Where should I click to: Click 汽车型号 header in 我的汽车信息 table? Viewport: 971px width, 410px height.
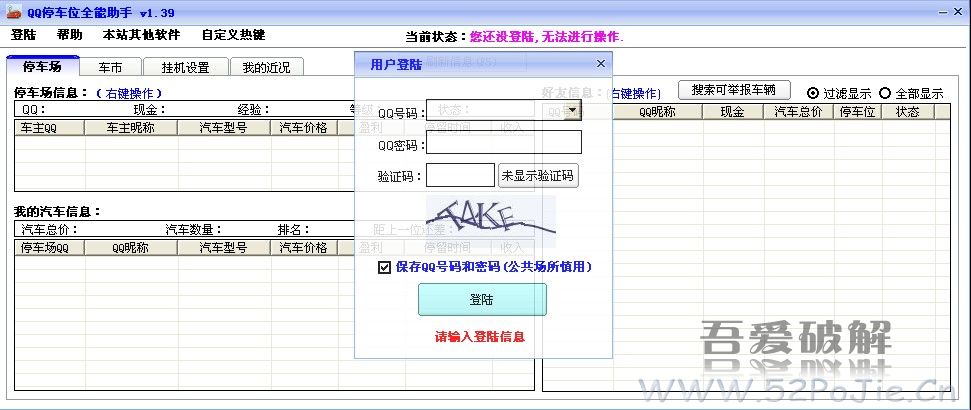(x=224, y=248)
